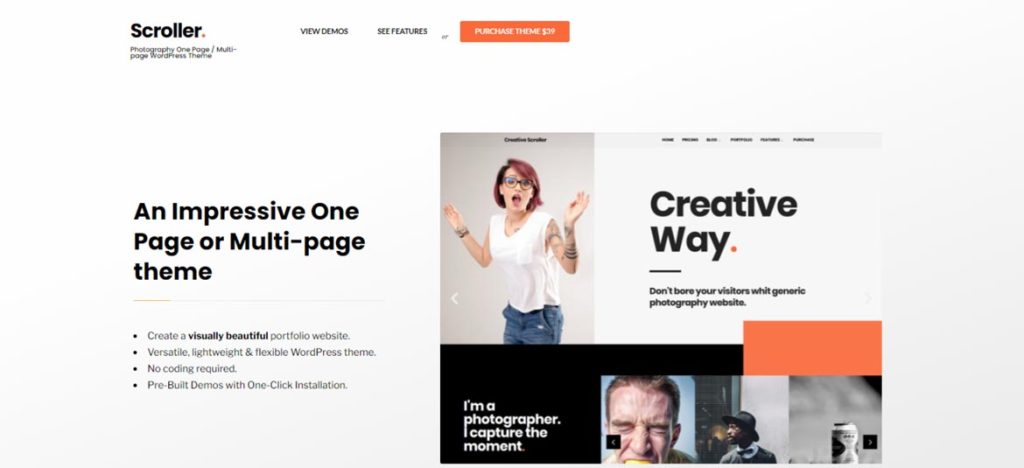Select Home in the demo preview navigation
The image size is (1024, 468).
[667, 140]
